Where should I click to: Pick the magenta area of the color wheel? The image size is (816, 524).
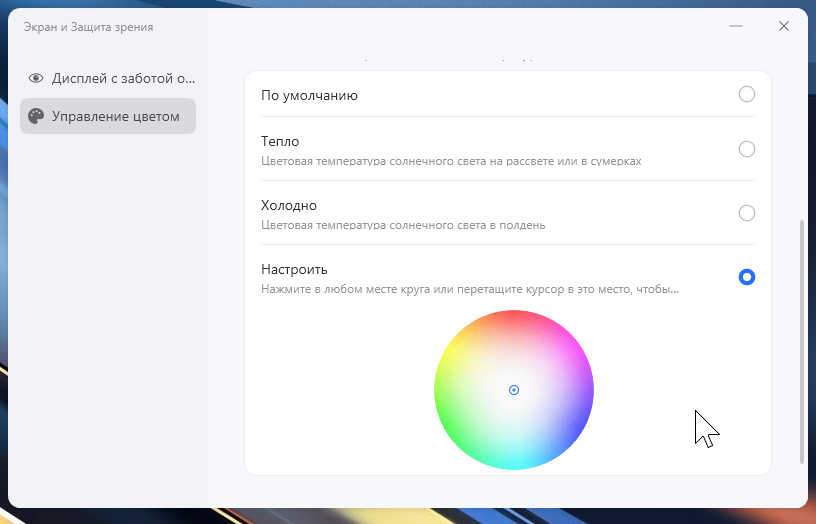pyautogui.click(x=576, y=354)
